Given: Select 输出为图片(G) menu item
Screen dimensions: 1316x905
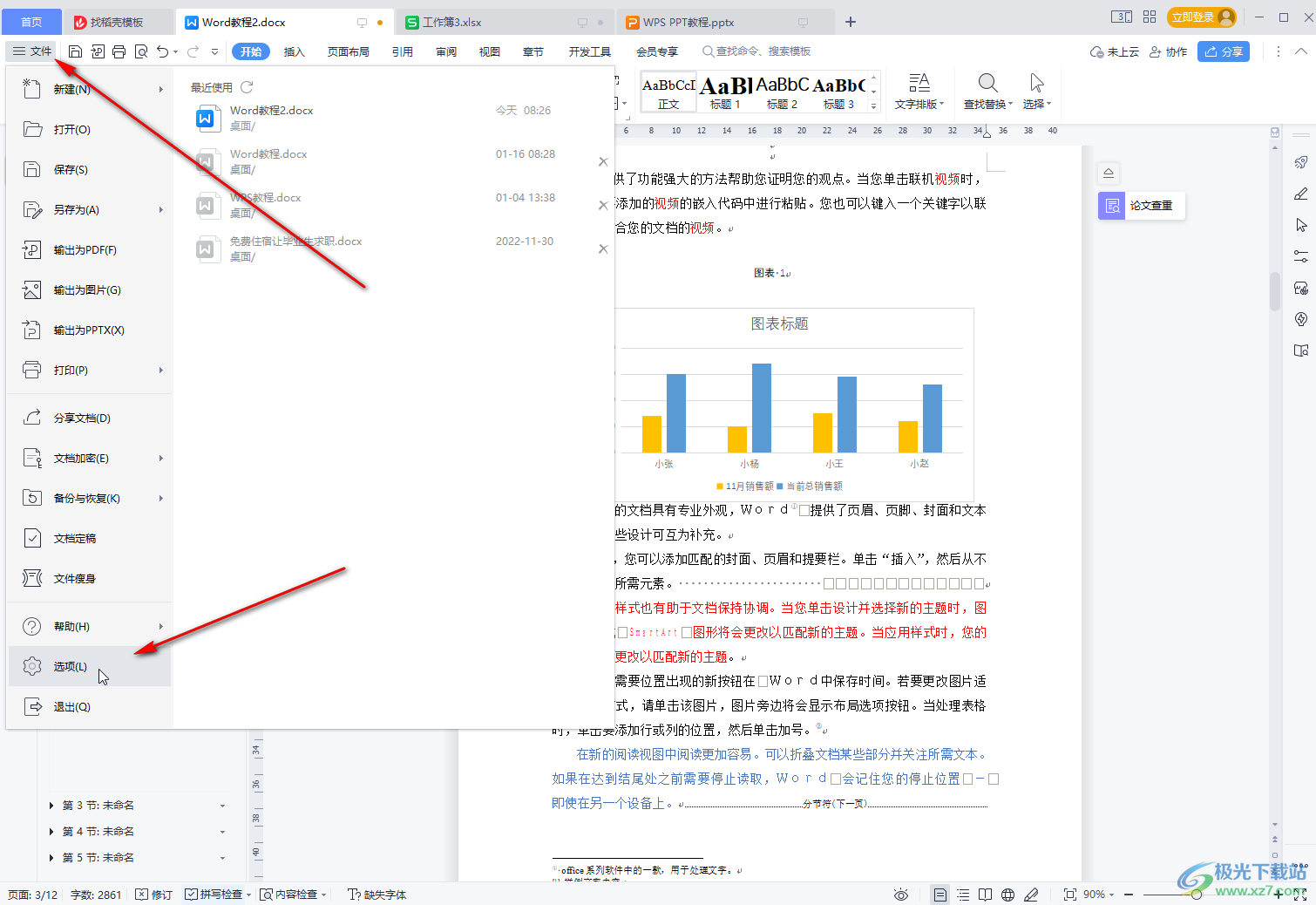Looking at the screenshot, I should 89,289.
